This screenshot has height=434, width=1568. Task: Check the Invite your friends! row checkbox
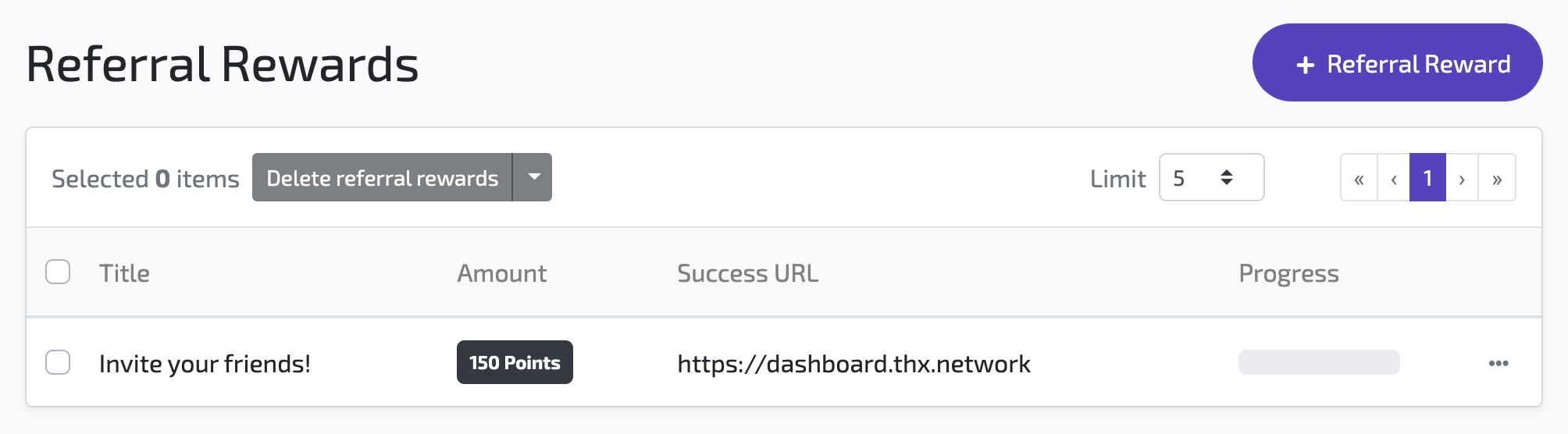point(58,362)
